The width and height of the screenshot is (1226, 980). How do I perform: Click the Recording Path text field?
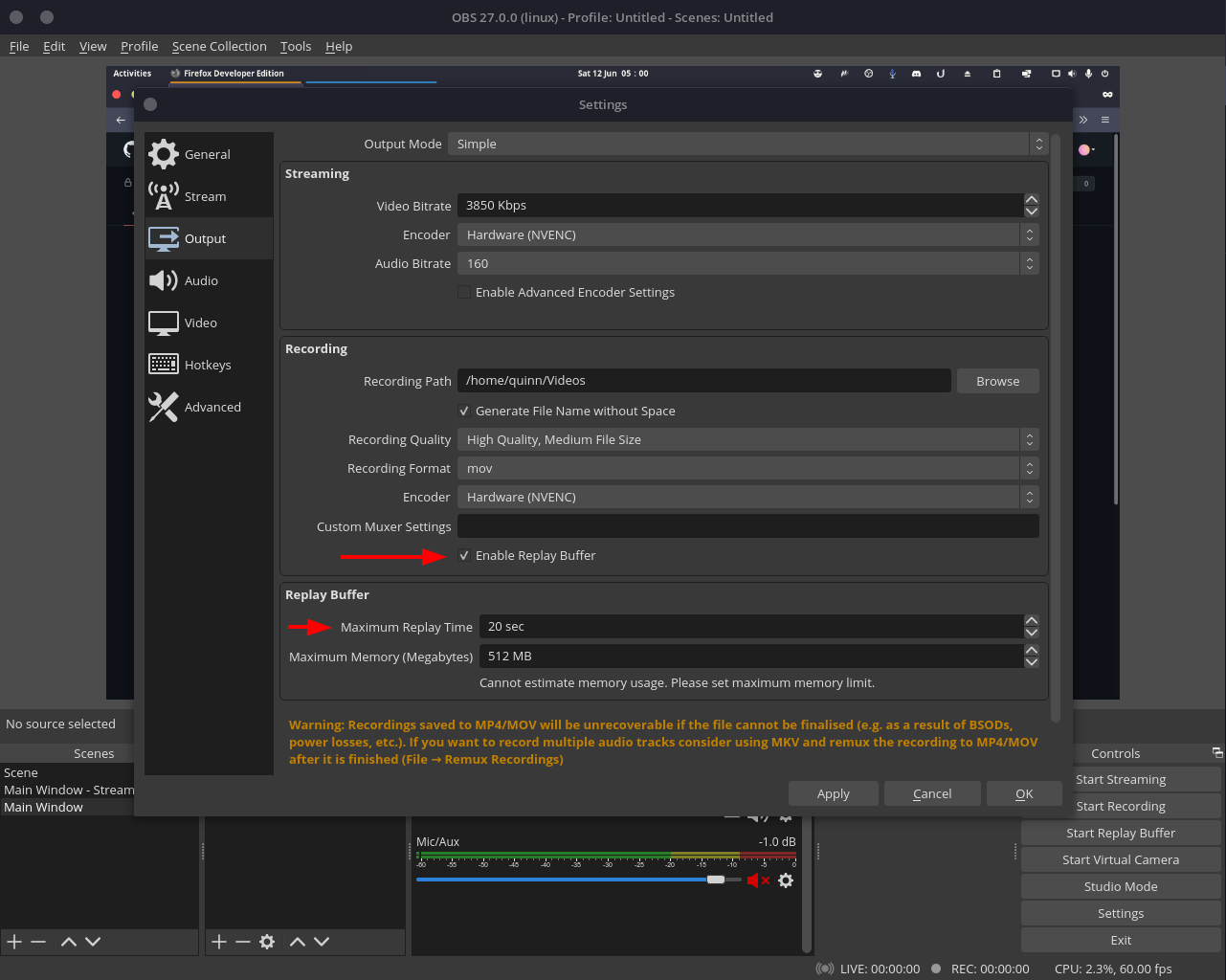(x=704, y=381)
